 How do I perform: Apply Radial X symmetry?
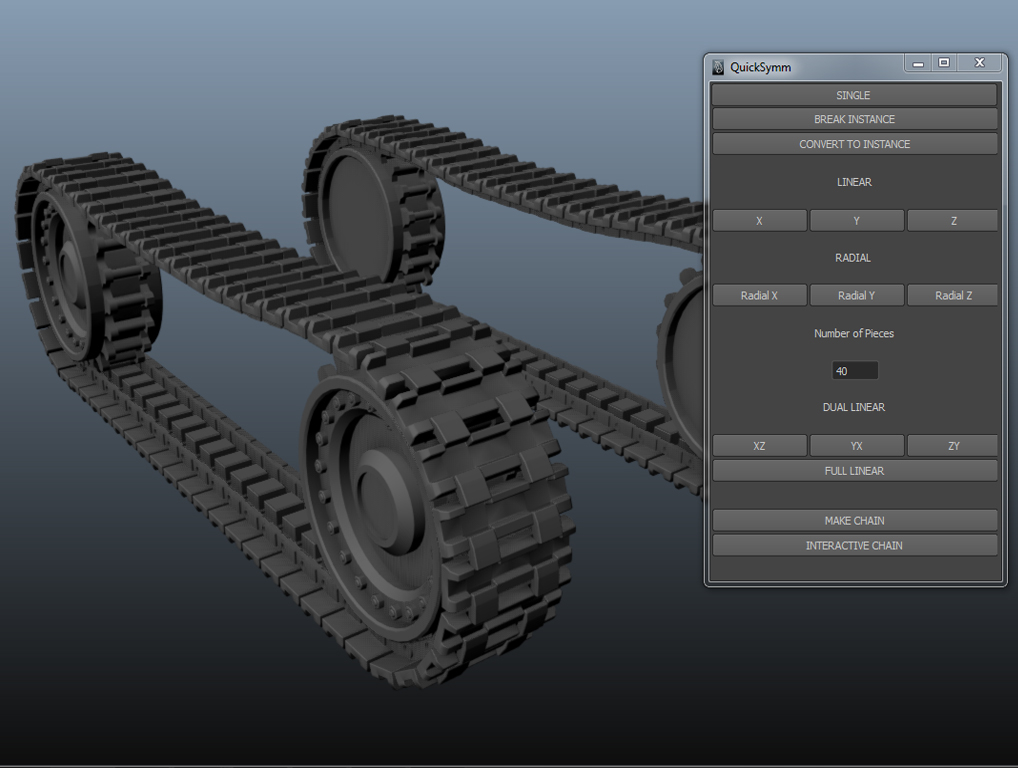[759, 294]
